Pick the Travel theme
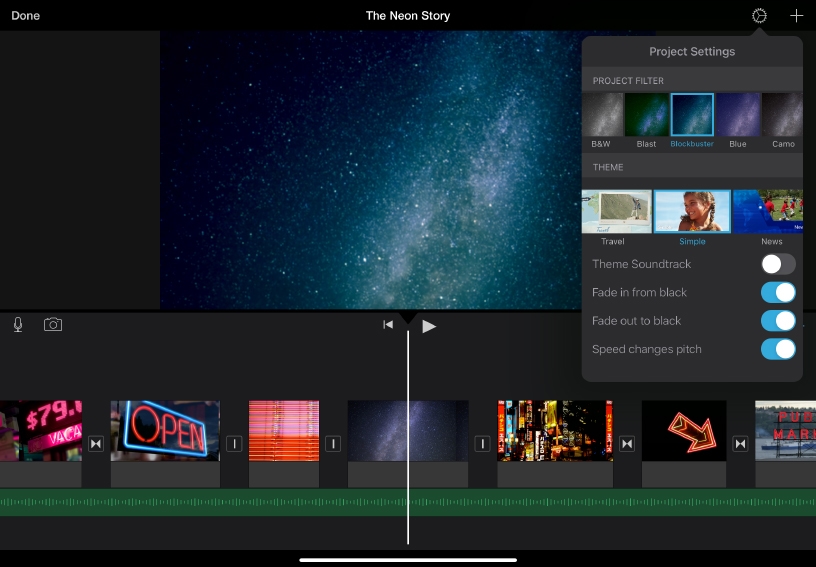This screenshot has width=816, height=567. click(x=616, y=211)
